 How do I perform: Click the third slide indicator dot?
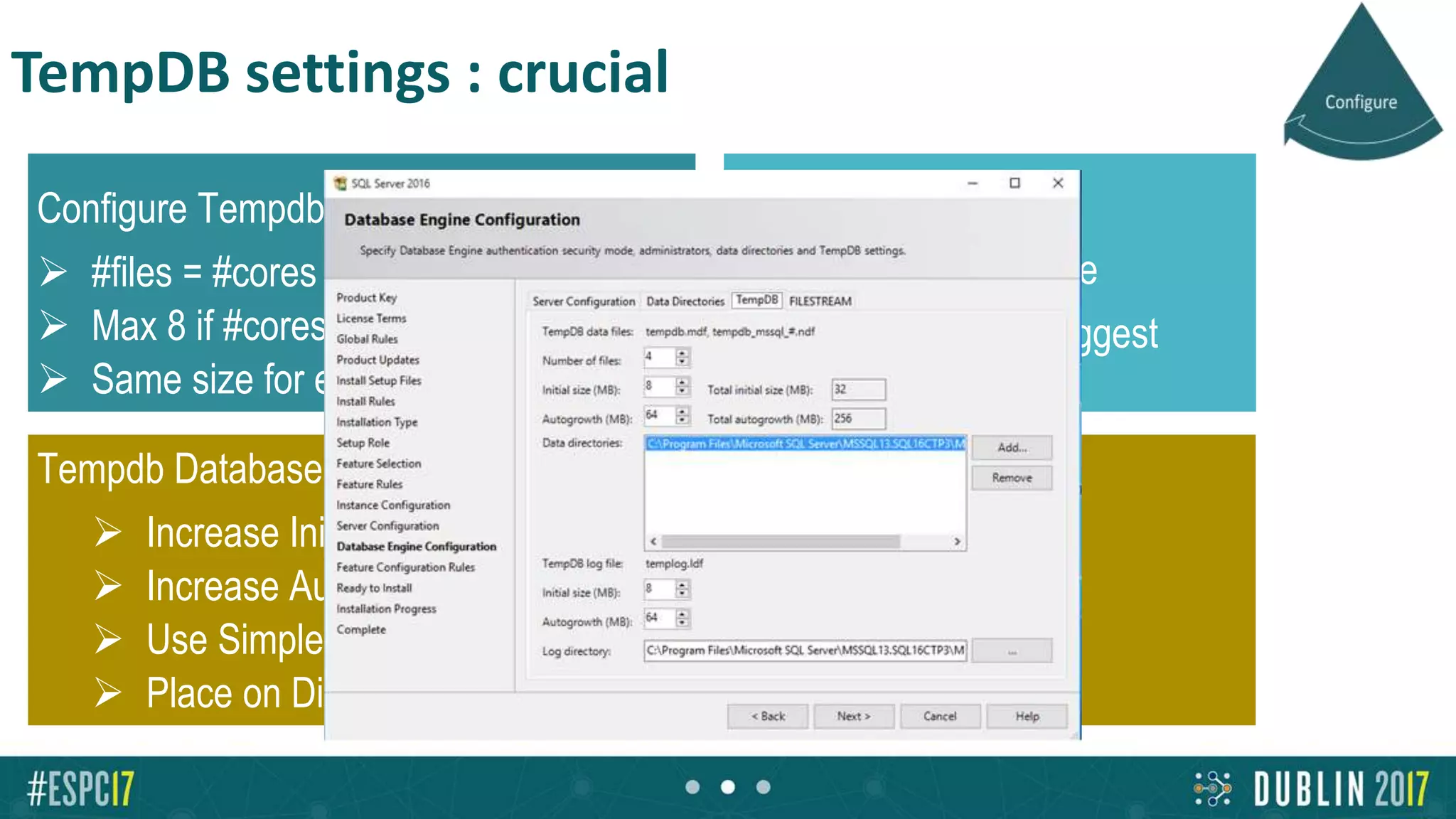coord(764,787)
